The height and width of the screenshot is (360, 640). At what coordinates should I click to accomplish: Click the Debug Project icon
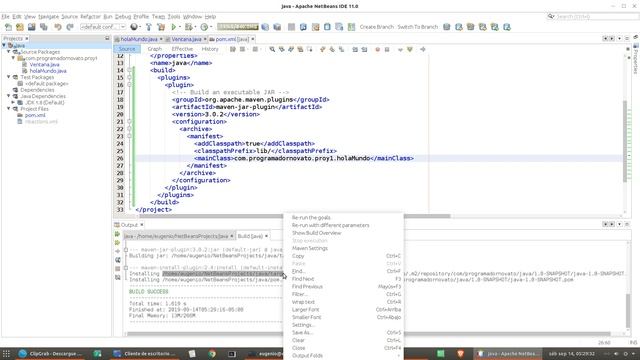click(188, 27)
